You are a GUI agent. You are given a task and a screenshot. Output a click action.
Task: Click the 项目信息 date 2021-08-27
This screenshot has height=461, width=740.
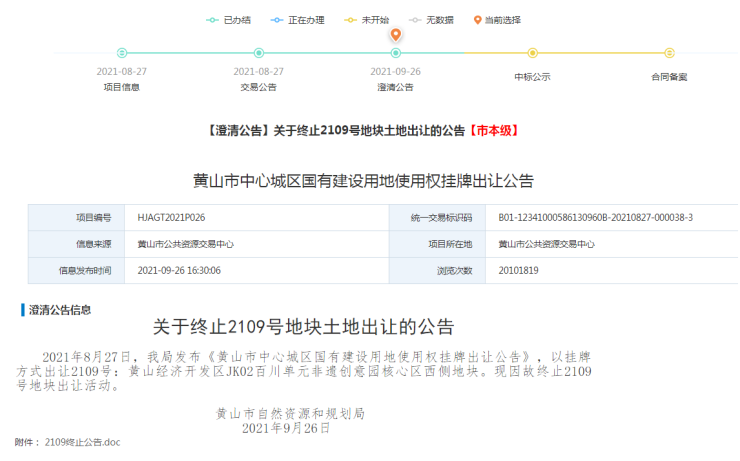(122, 71)
